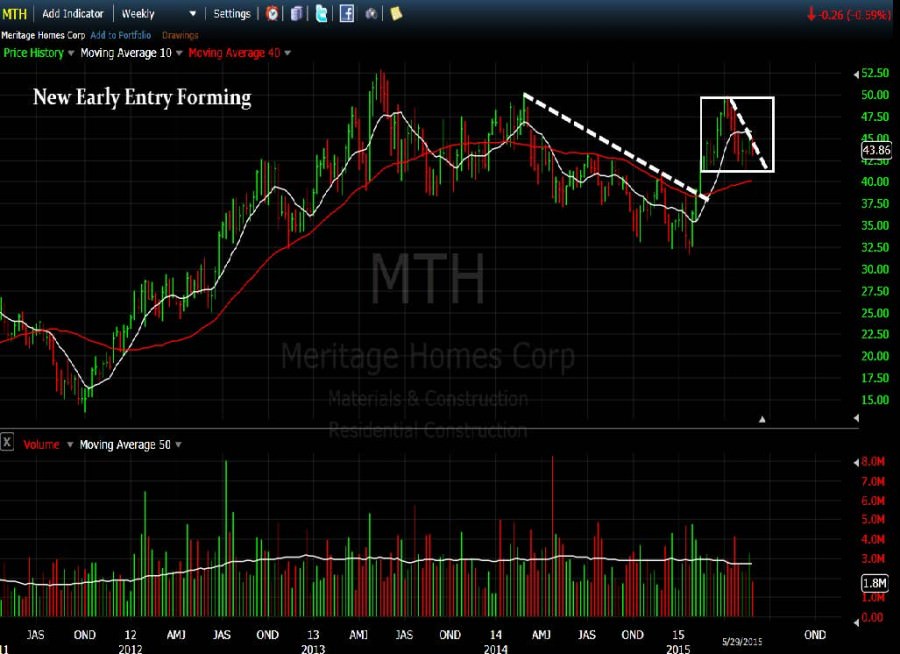Click the 20.00 price axis label
900x654 pixels.
tap(875, 356)
